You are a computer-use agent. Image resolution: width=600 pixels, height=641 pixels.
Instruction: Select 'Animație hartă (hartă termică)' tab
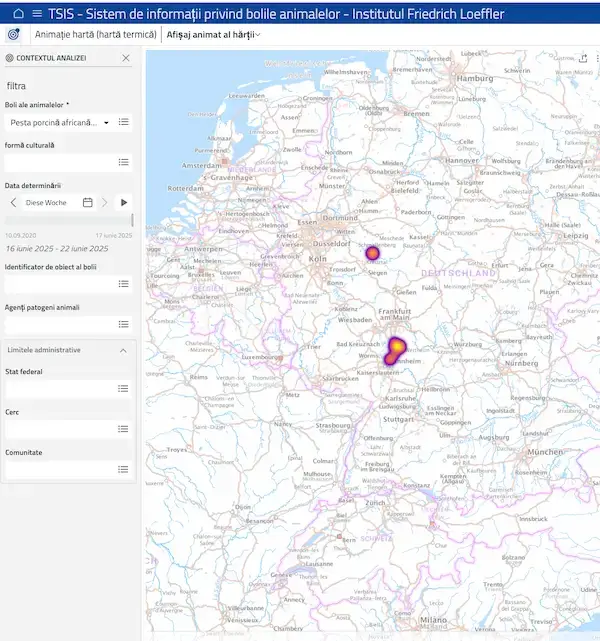[x=96, y=35]
